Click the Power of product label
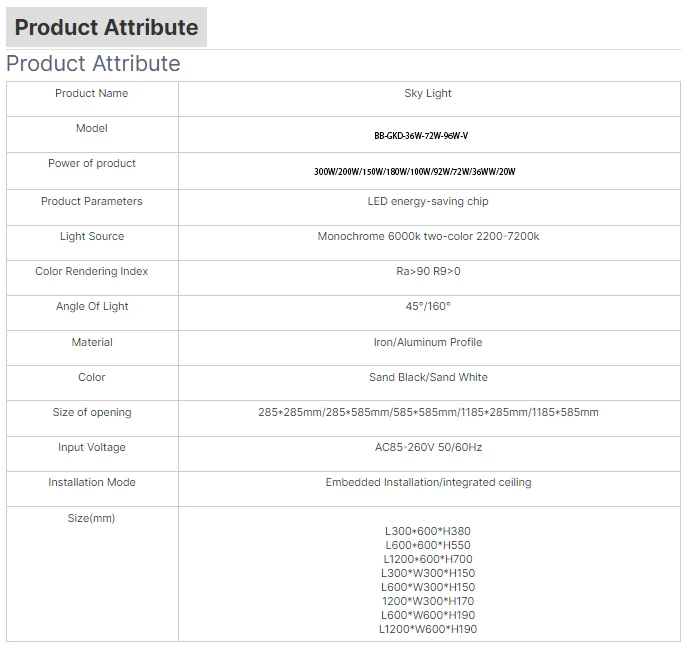This screenshot has height=650, width=687. tap(92, 164)
